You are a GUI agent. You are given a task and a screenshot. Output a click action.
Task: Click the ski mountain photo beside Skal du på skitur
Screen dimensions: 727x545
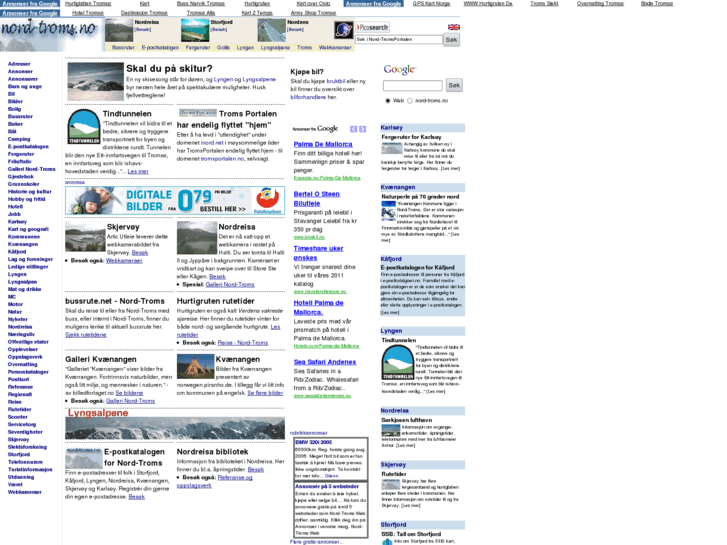pos(96,82)
